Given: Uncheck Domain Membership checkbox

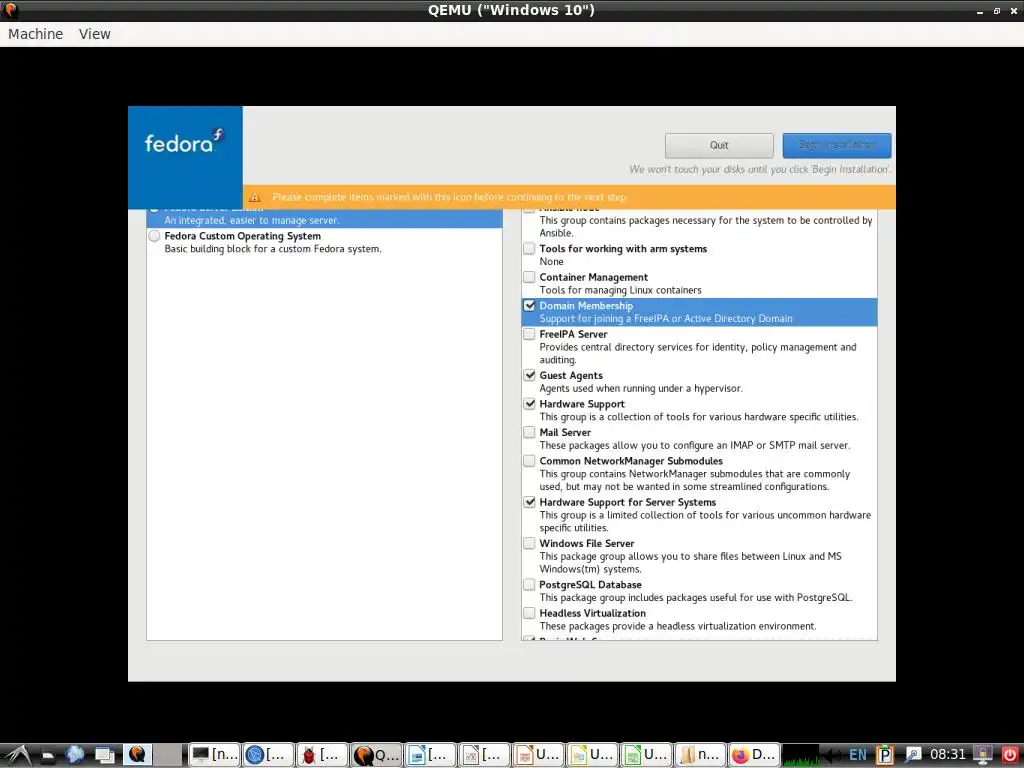Looking at the screenshot, I should [529, 305].
